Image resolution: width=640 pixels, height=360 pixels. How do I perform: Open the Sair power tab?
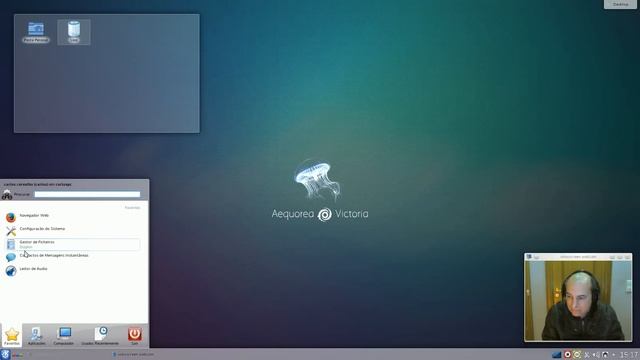tap(135, 336)
